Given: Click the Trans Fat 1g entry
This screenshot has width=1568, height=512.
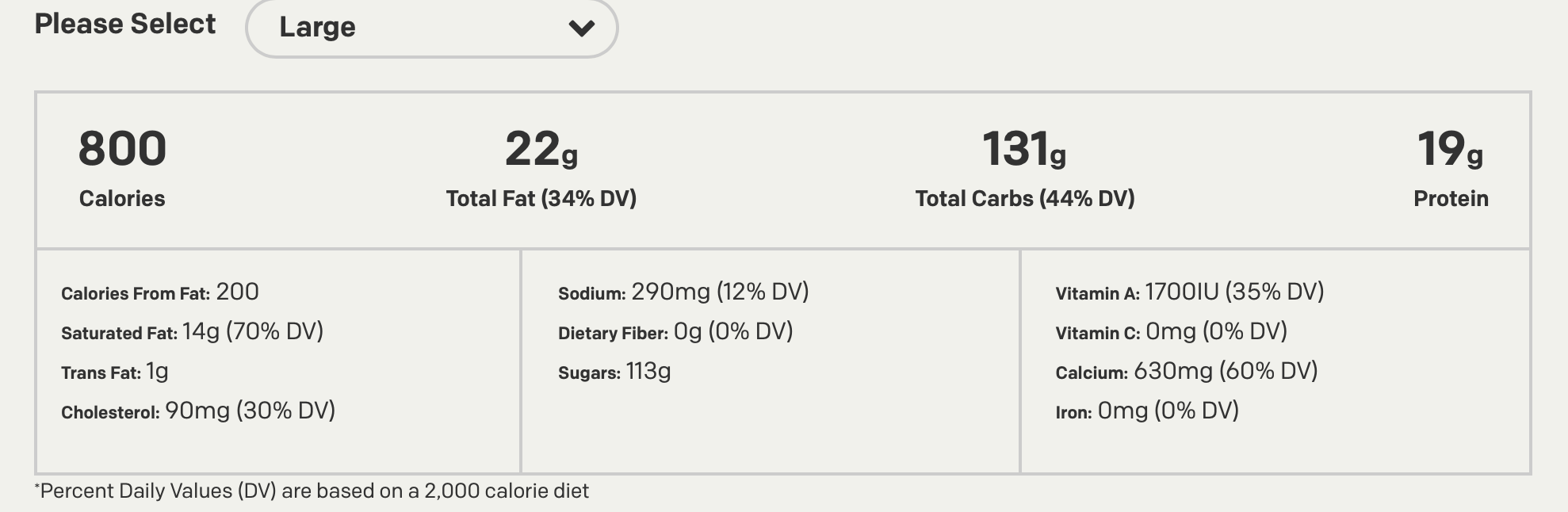Looking at the screenshot, I should point(114,372).
